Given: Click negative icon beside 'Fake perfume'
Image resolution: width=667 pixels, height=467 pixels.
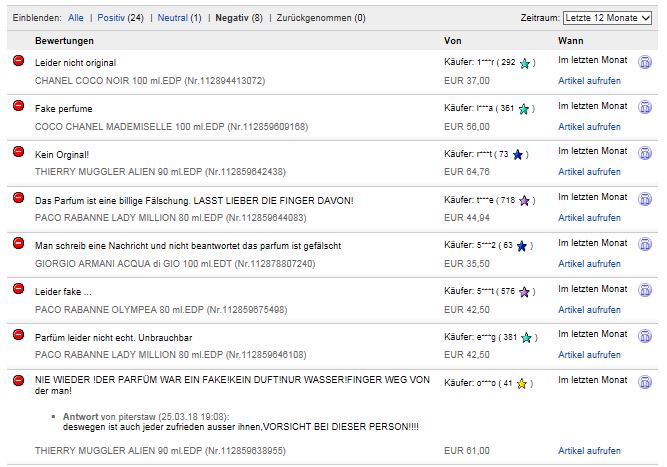Looking at the screenshot, I should 18,105.
